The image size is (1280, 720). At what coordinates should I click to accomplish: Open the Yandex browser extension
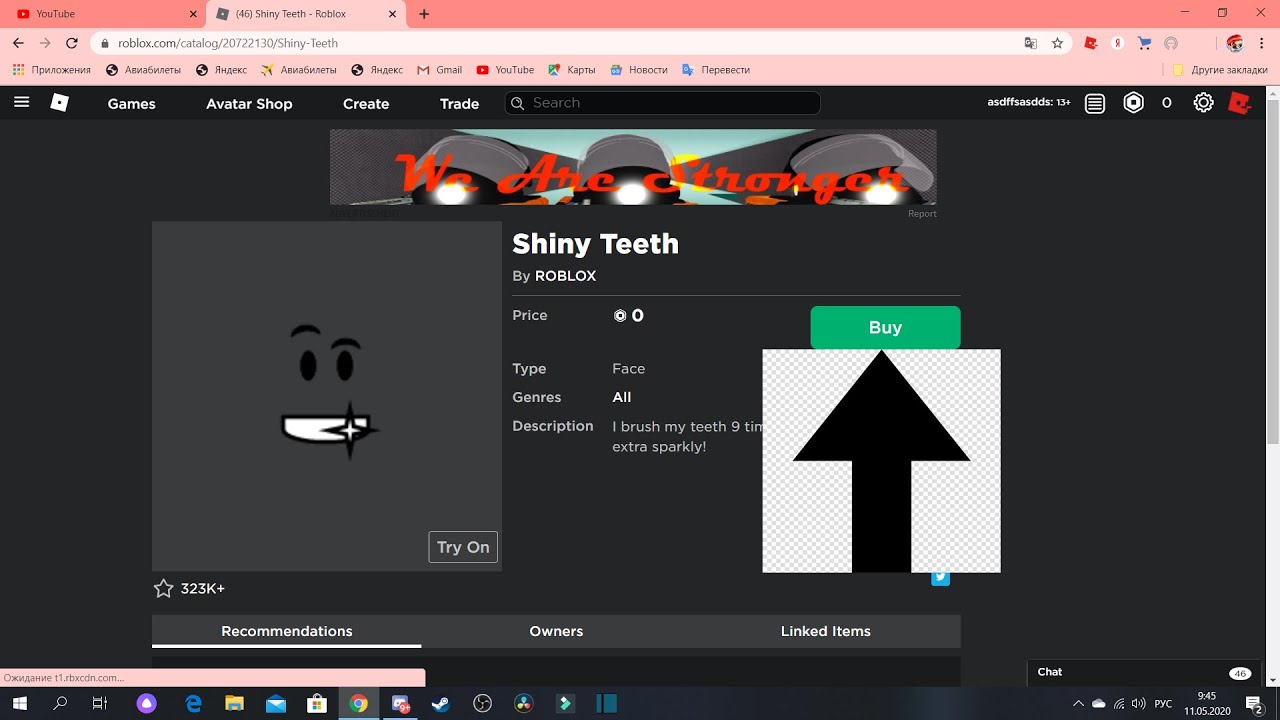coord(1118,43)
